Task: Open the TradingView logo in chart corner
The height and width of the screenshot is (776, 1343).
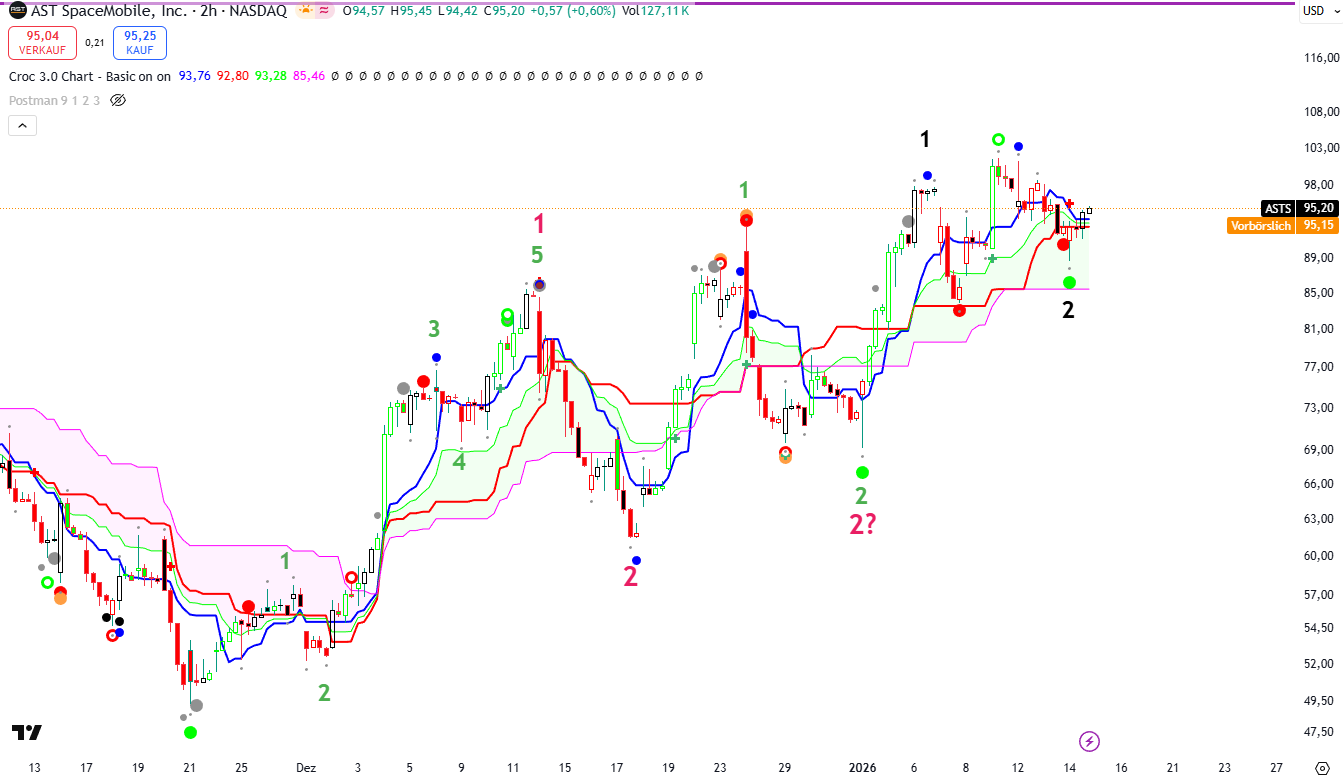Action: [27, 733]
